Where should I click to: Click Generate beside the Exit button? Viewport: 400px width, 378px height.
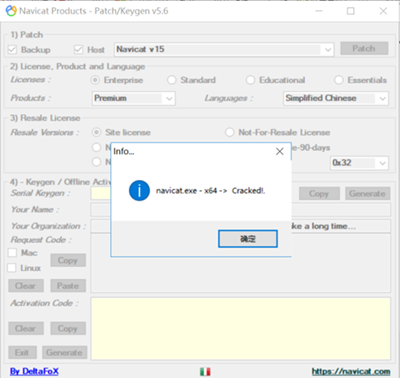click(64, 352)
